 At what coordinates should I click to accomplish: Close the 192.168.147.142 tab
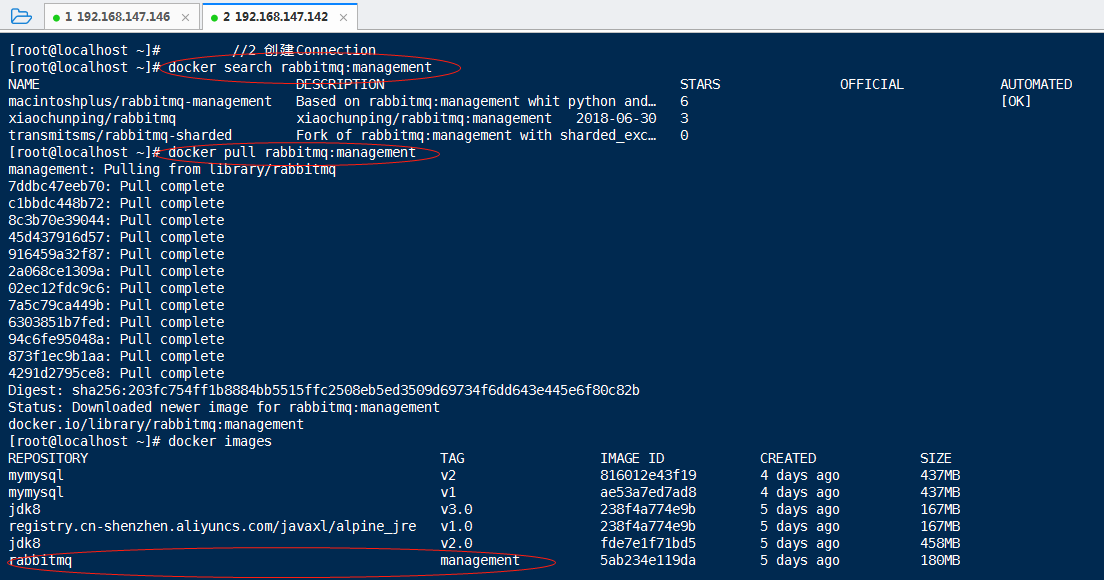coord(343,18)
